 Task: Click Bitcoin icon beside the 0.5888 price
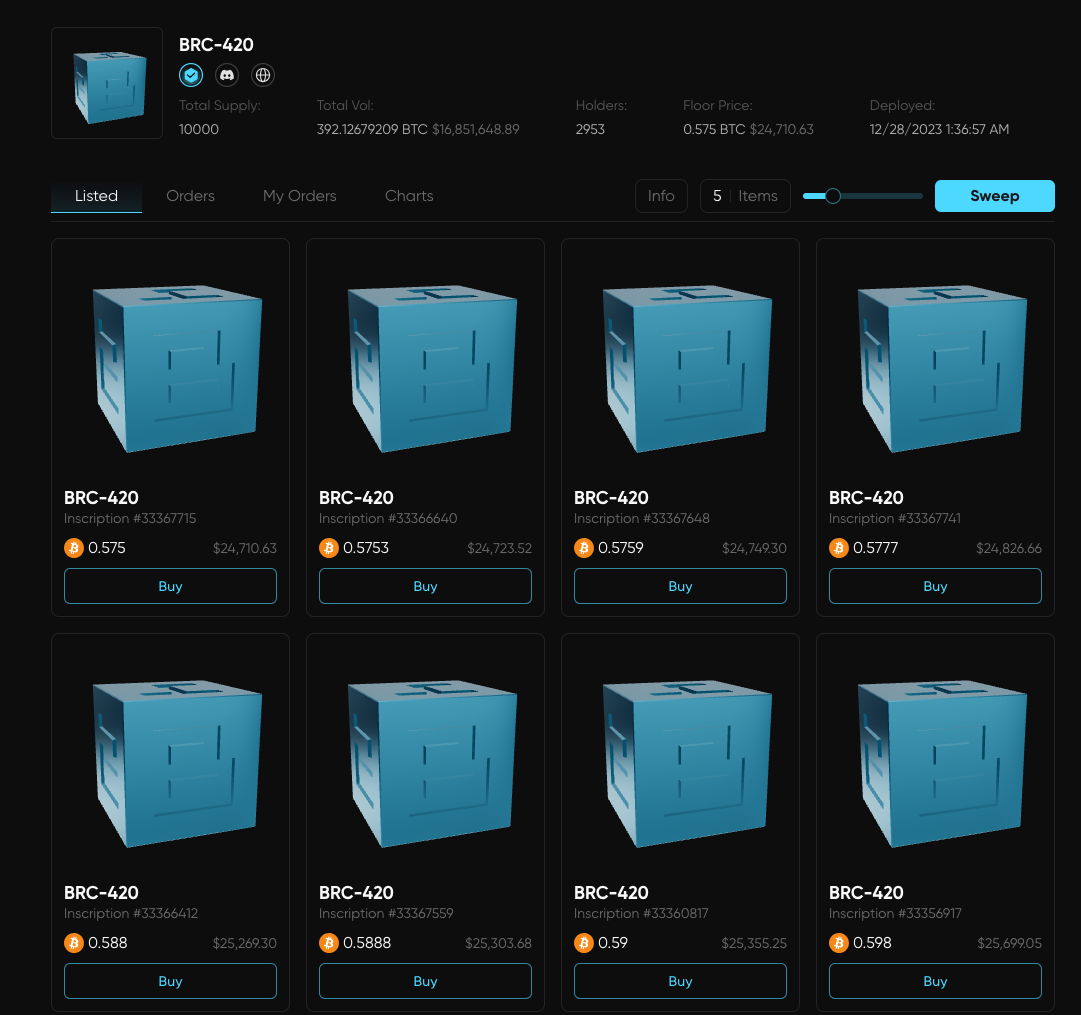point(329,943)
